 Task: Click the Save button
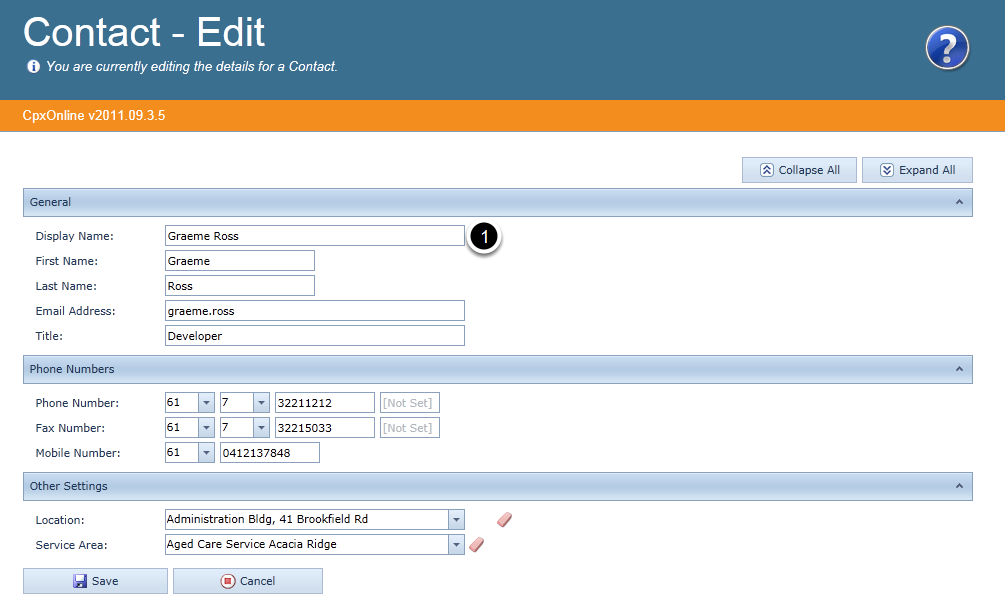pyautogui.click(x=95, y=581)
